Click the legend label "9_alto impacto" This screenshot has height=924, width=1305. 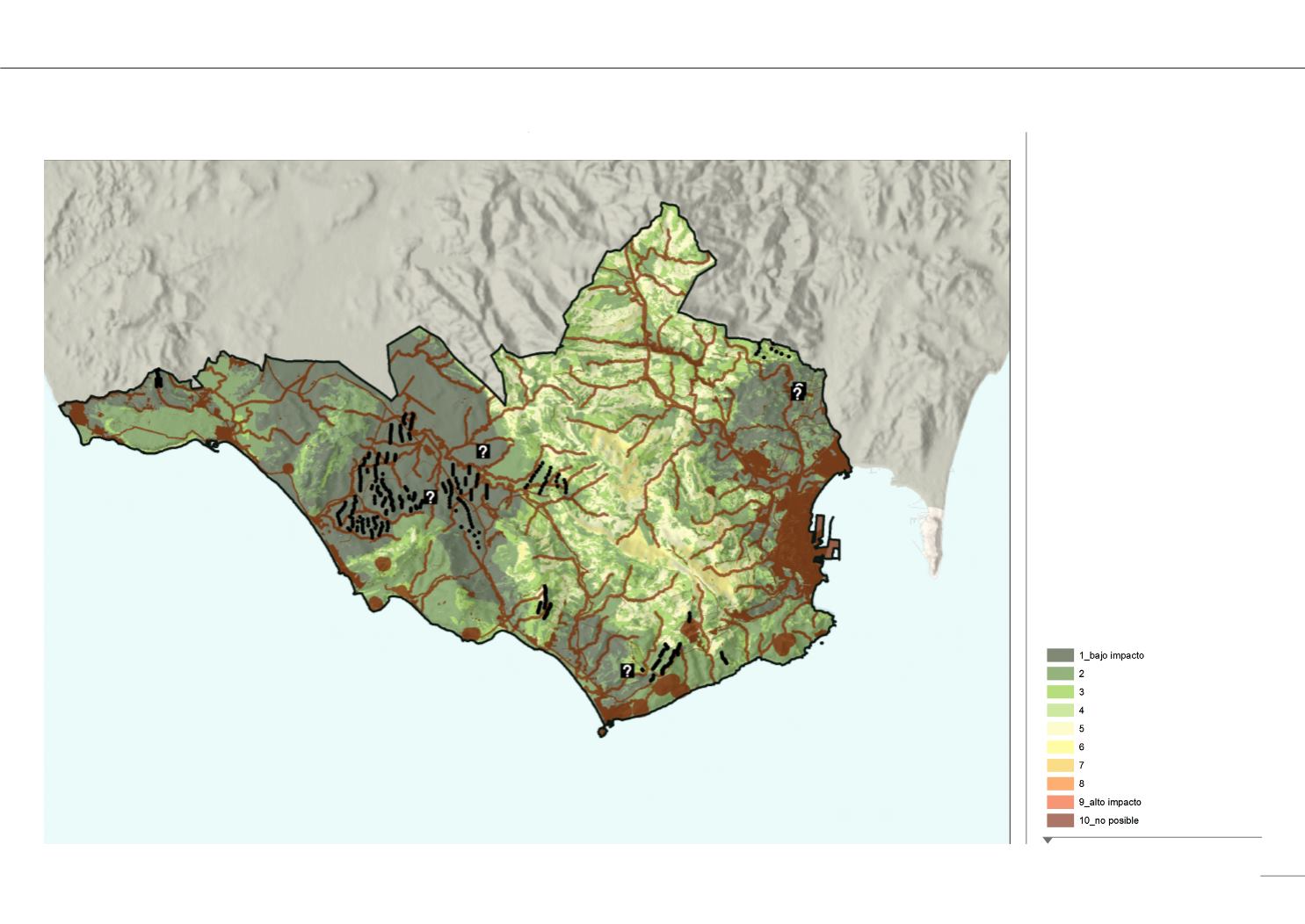pyautogui.click(x=1110, y=803)
